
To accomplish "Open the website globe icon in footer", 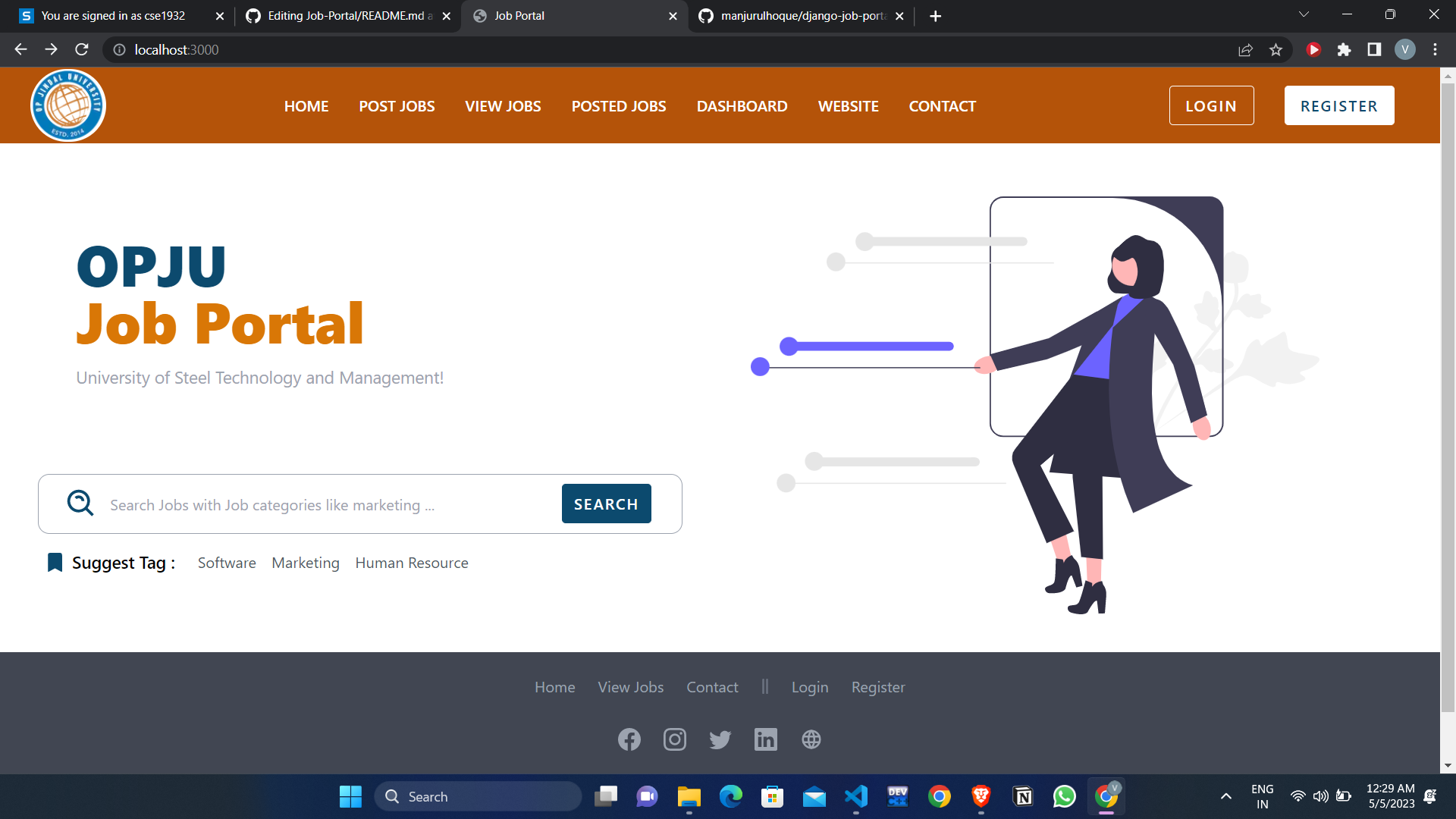I will tap(811, 739).
